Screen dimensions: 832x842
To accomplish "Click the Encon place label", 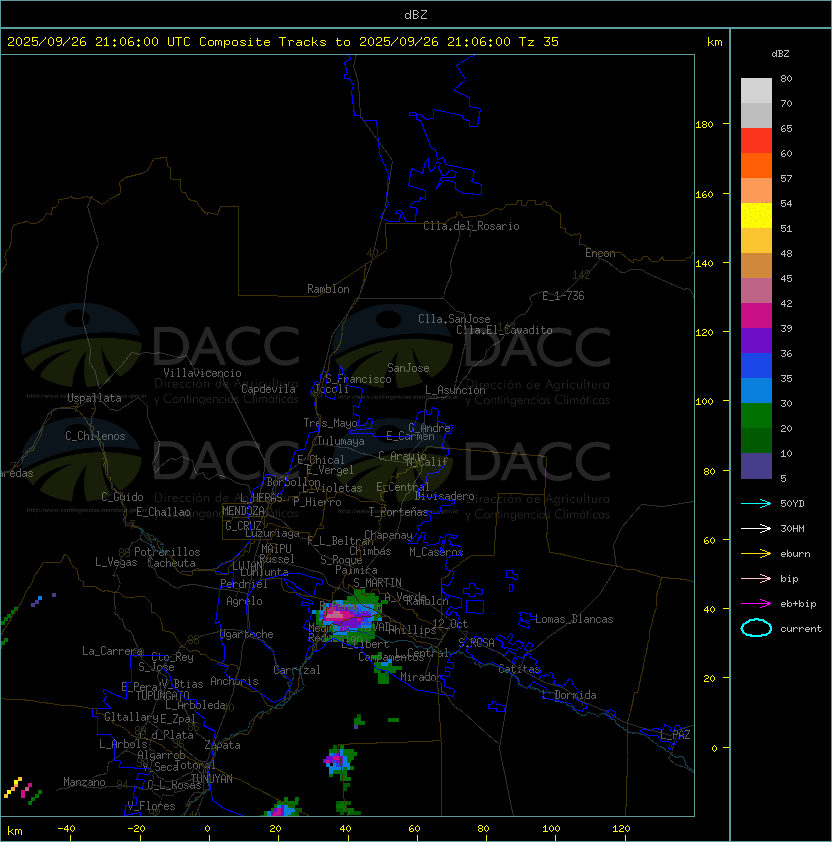I will [x=600, y=253].
